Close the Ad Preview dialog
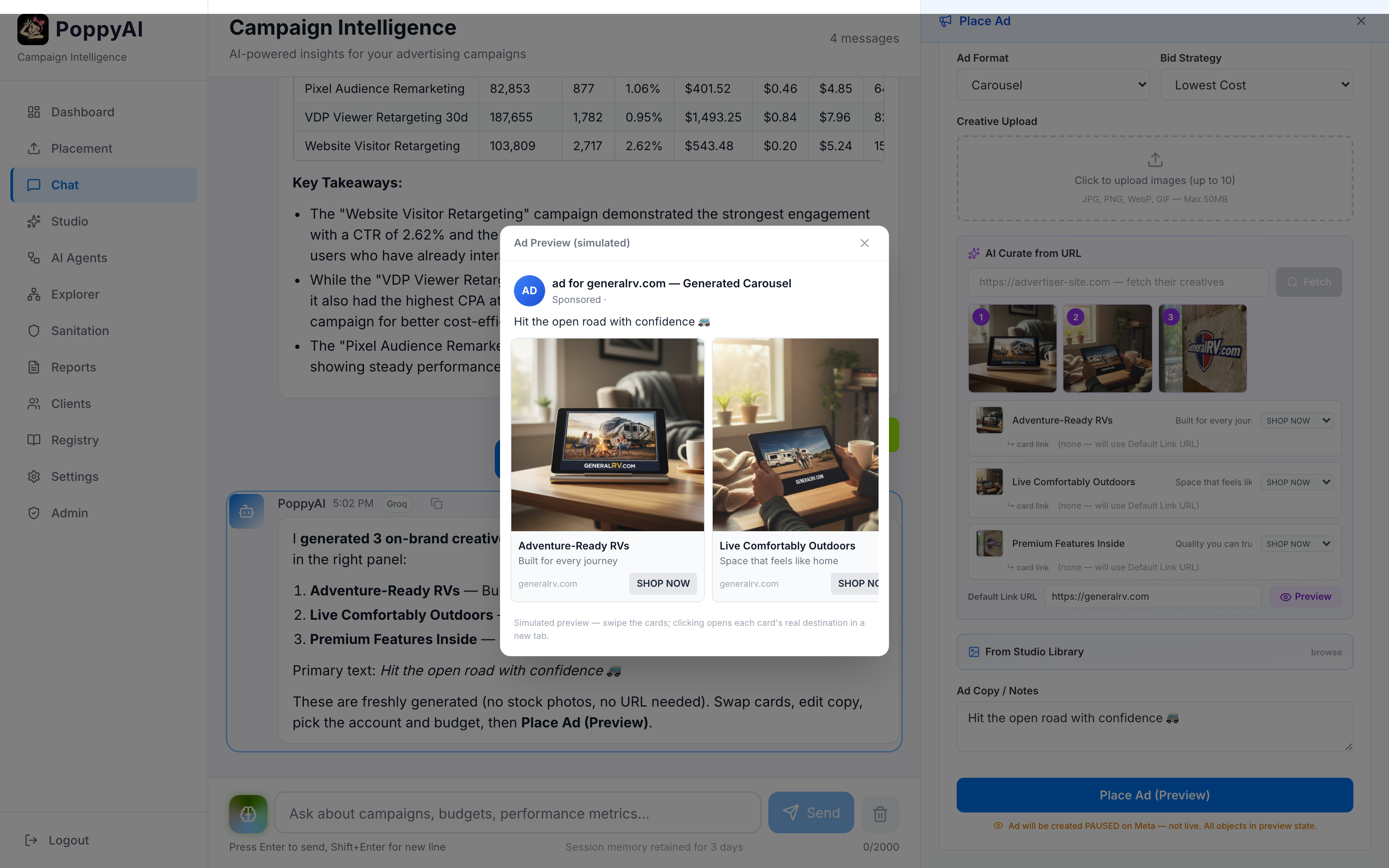Image resolution: width=1389 pixels, height=868 pixels. 864,243
